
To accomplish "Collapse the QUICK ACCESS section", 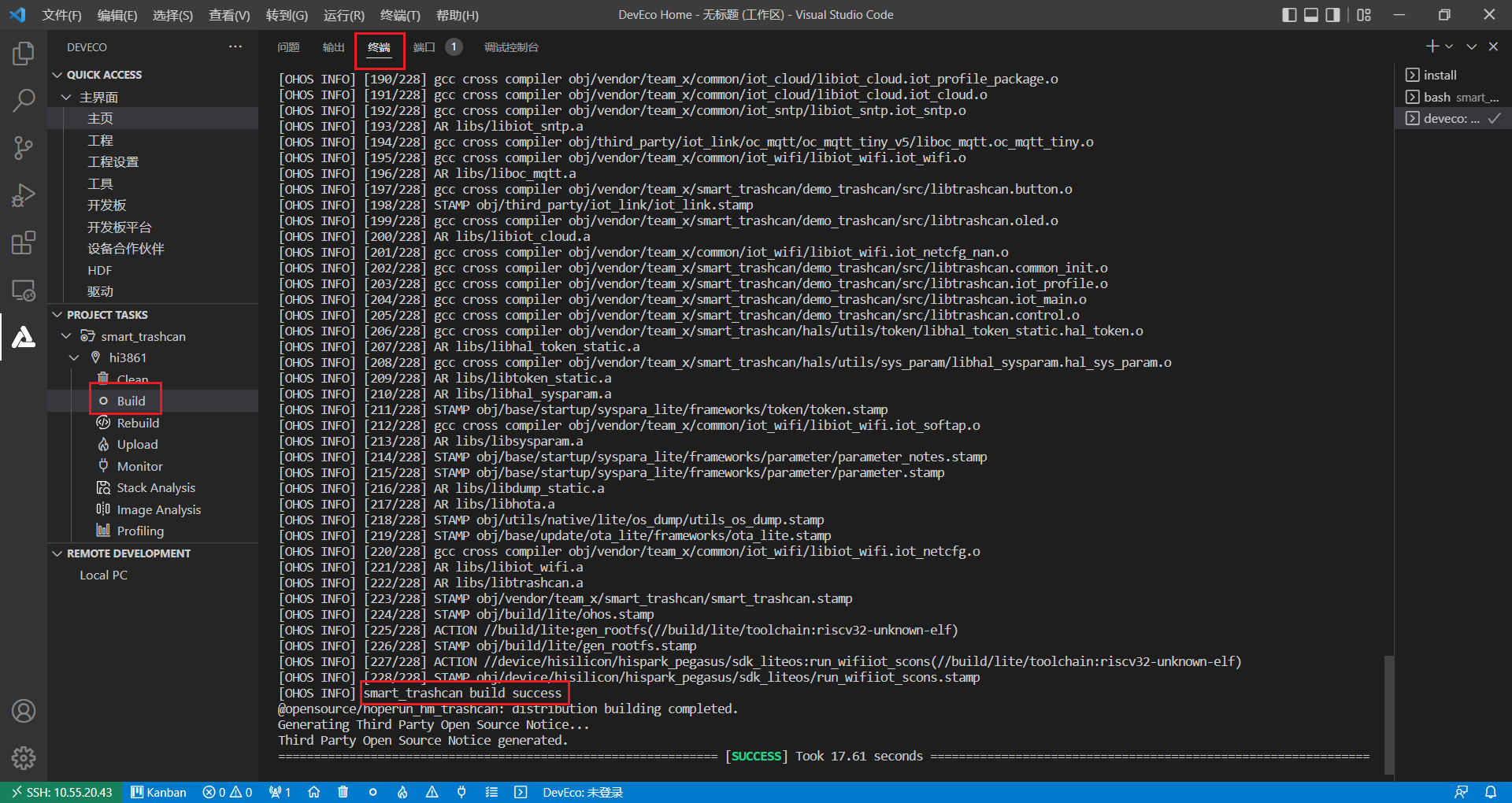I will 57,75.
